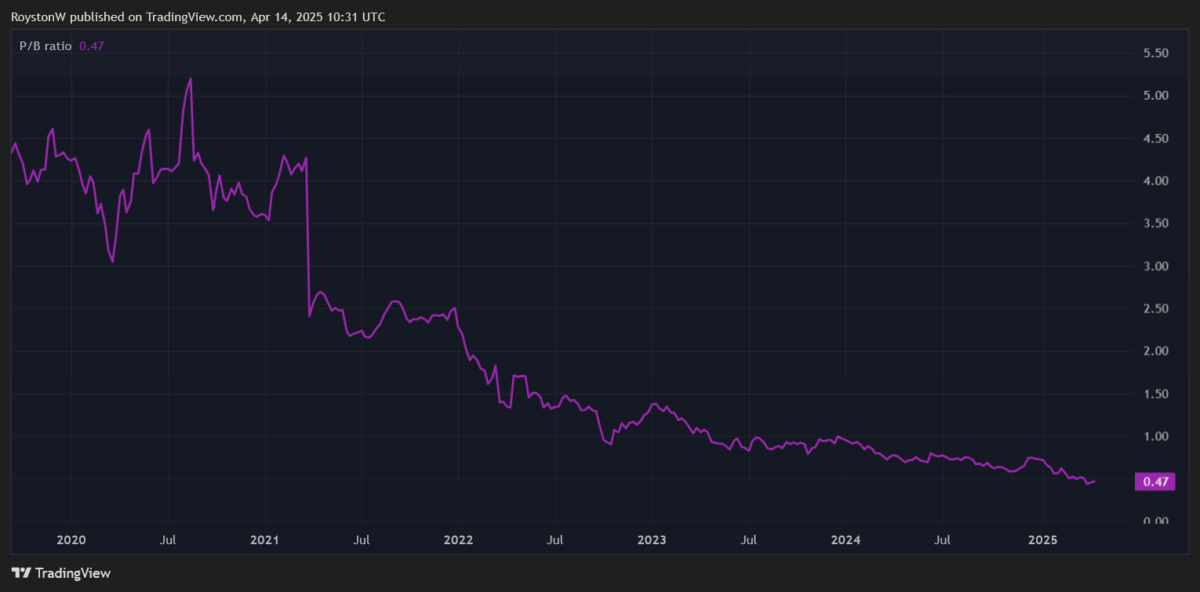Click the 2024 time axis label

pos(846,540)
